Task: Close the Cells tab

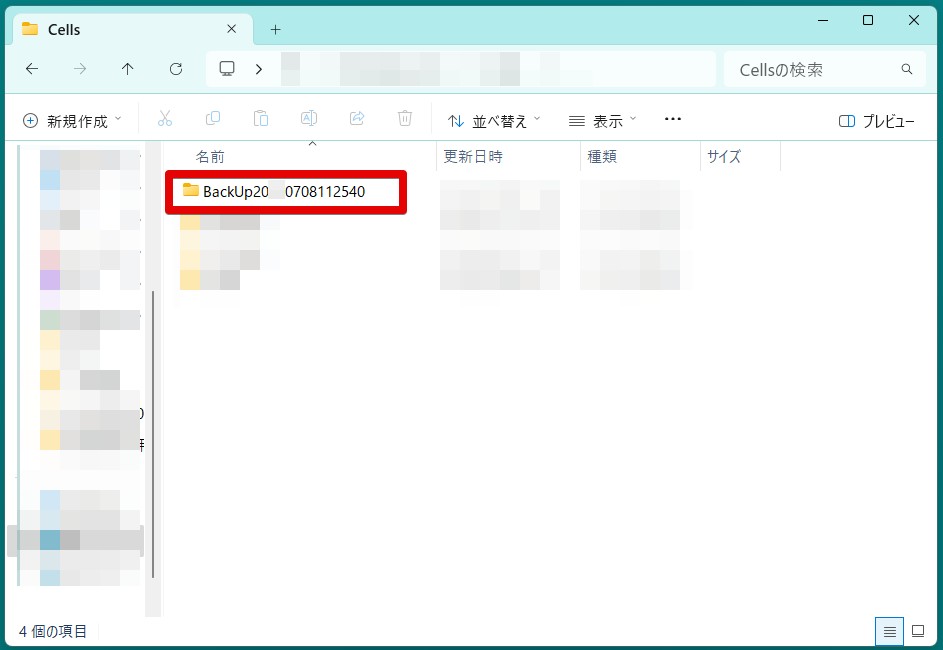Action: pos(232,29)
